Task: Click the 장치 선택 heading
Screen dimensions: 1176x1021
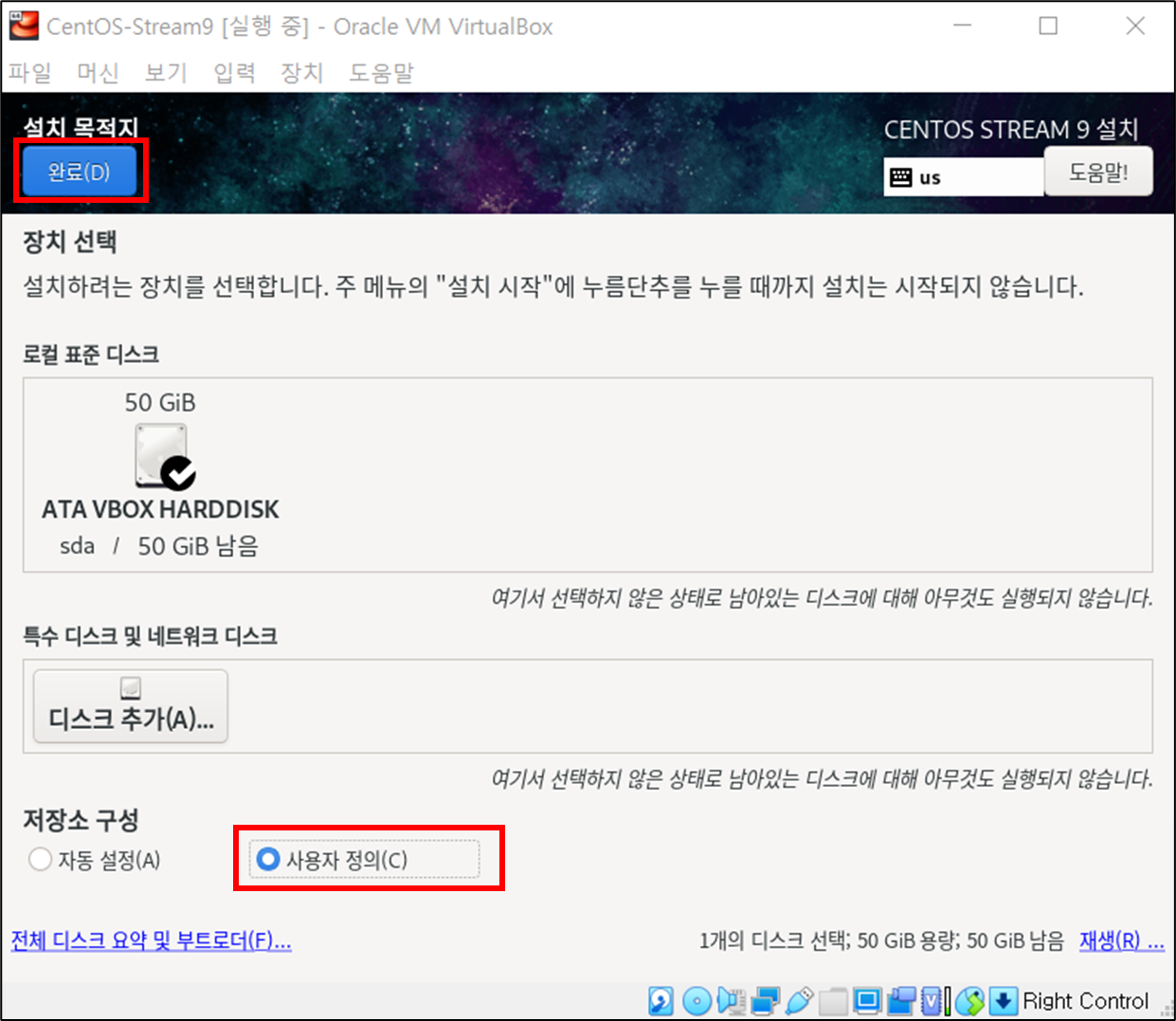Action: click(70, 242)
